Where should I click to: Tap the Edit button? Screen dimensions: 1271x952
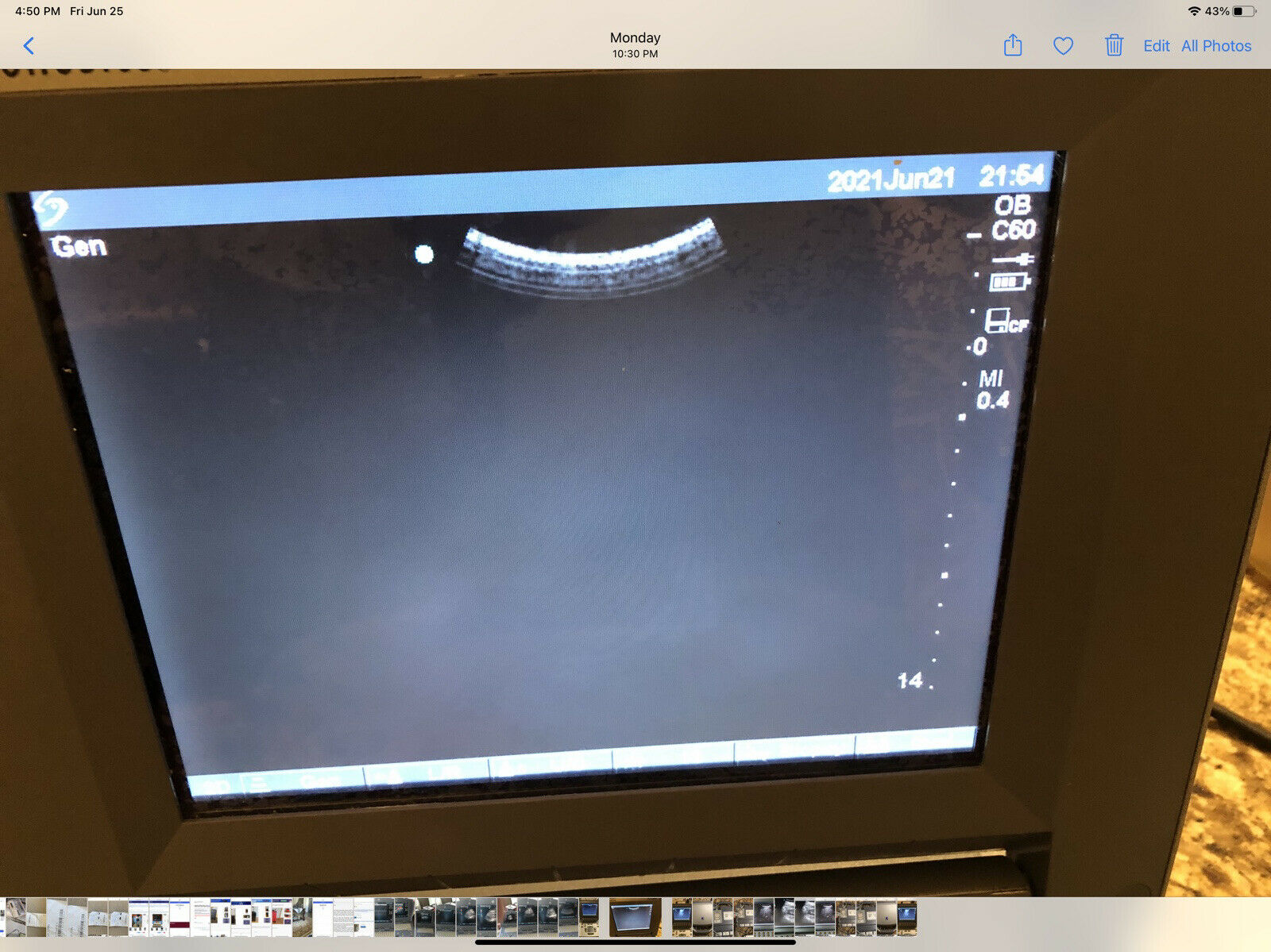coord(1156,46)
